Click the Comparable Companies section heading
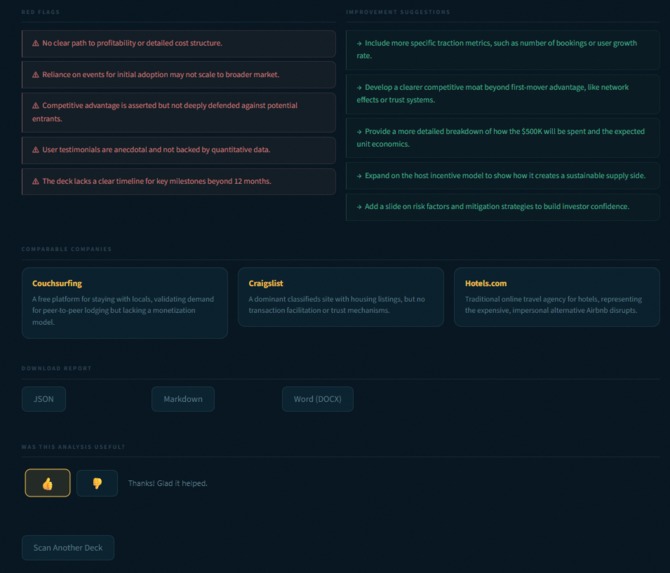Image resolution: width=670 pixels, height=573 pixels. [66, 249]
